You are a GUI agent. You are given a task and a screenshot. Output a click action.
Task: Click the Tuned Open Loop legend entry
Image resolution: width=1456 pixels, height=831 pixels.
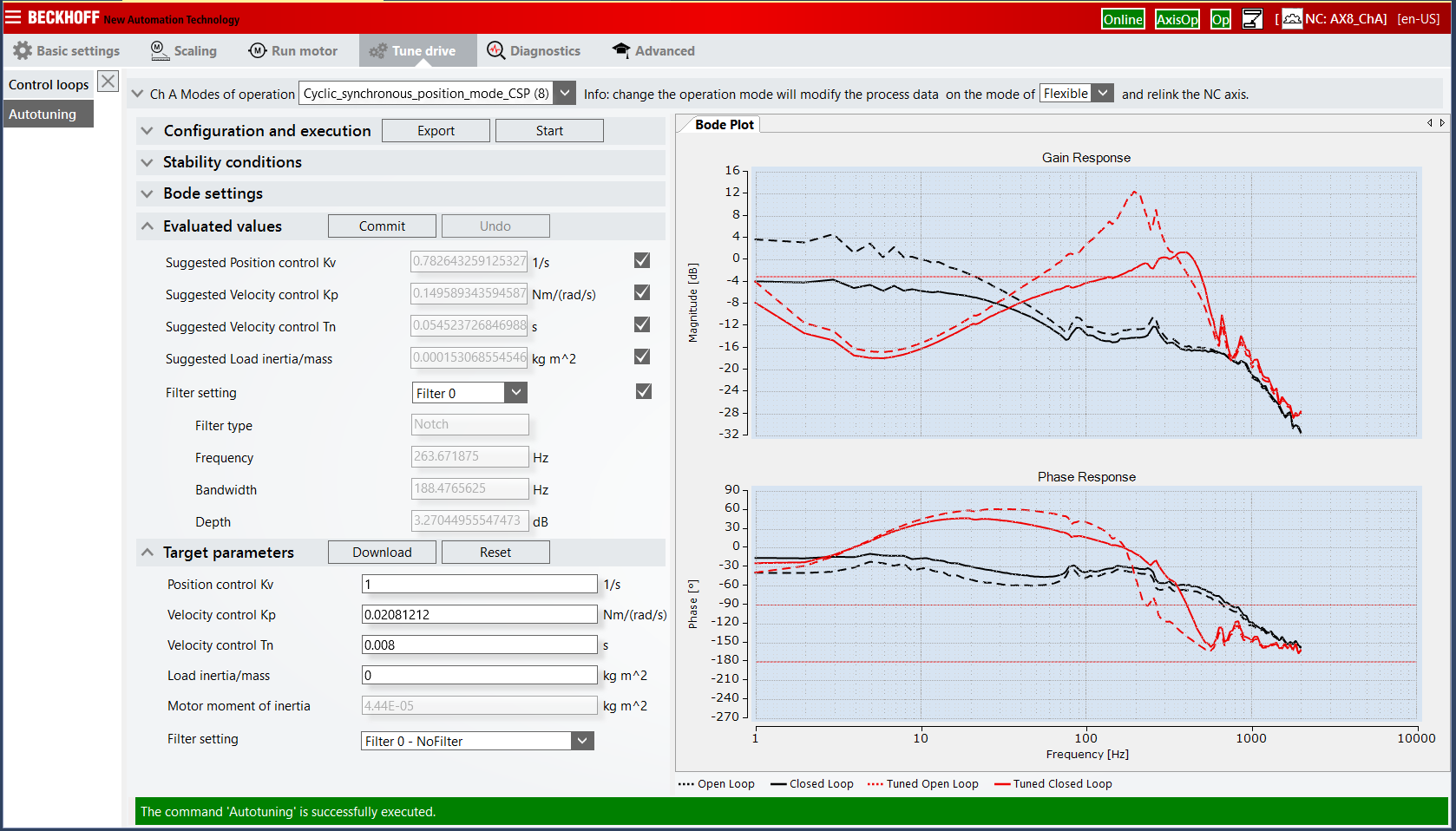923,784
